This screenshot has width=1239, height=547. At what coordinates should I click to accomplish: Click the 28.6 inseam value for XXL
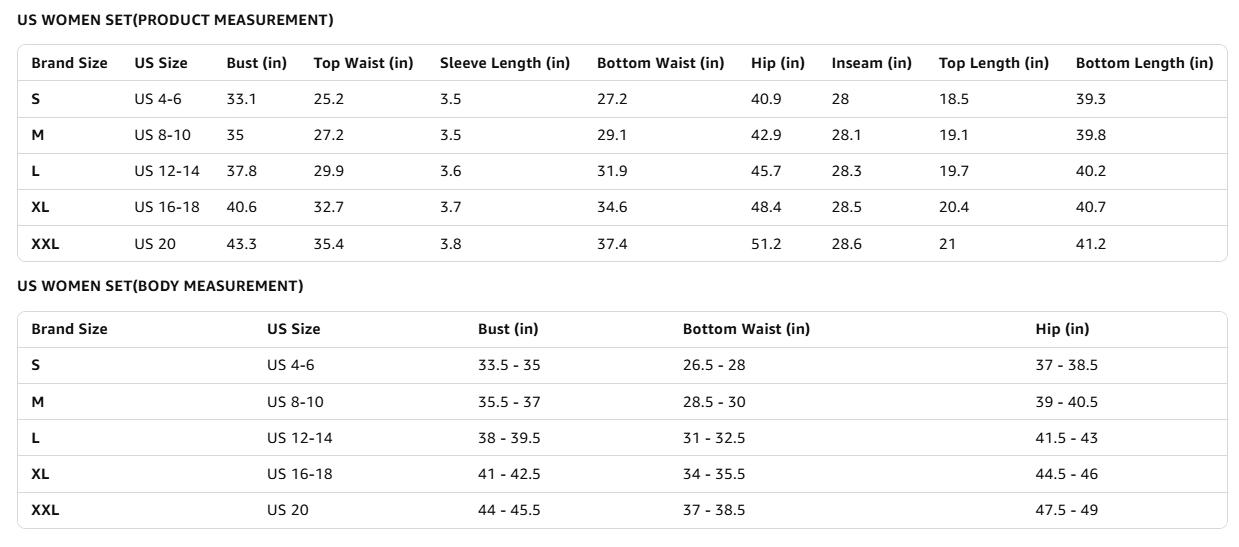tap(846, 244)
